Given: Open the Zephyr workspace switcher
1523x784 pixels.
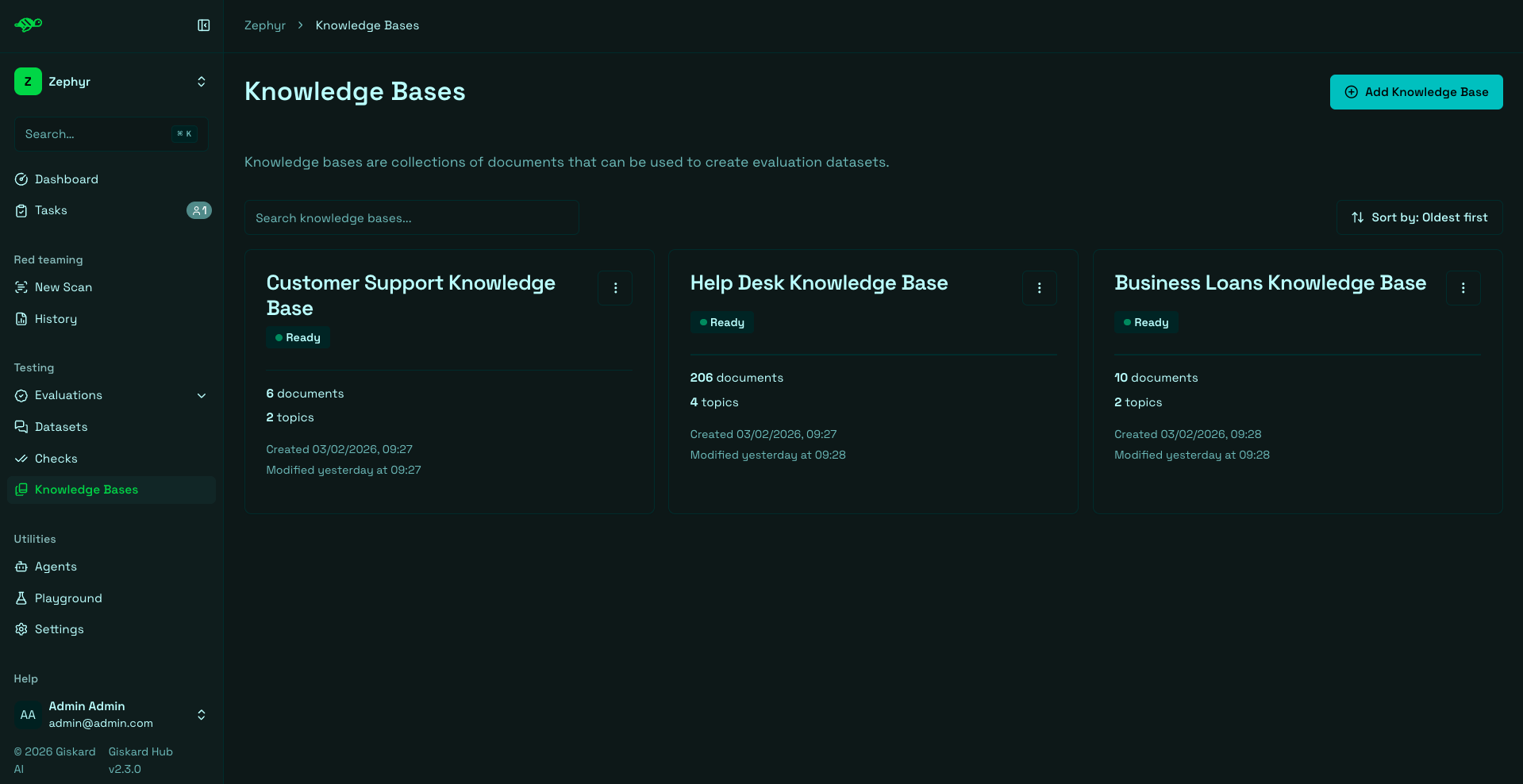Looking at the screenshot, I should click(x=201, y=82).
